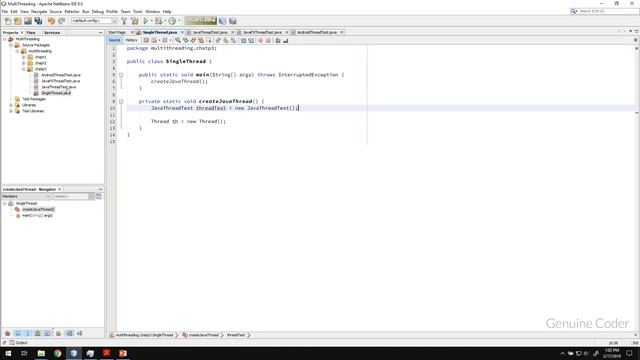Open the Windows Start menu

(8, 353)
